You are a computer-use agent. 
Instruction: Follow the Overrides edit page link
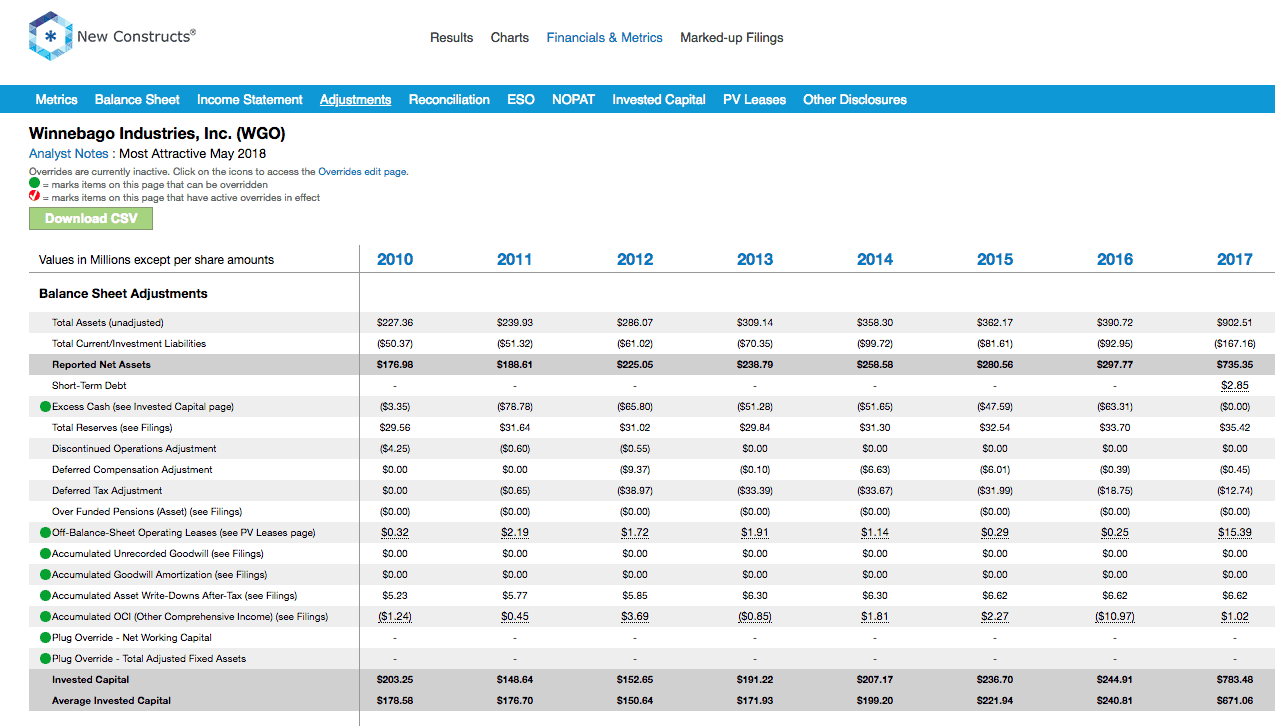pos(362,172)
